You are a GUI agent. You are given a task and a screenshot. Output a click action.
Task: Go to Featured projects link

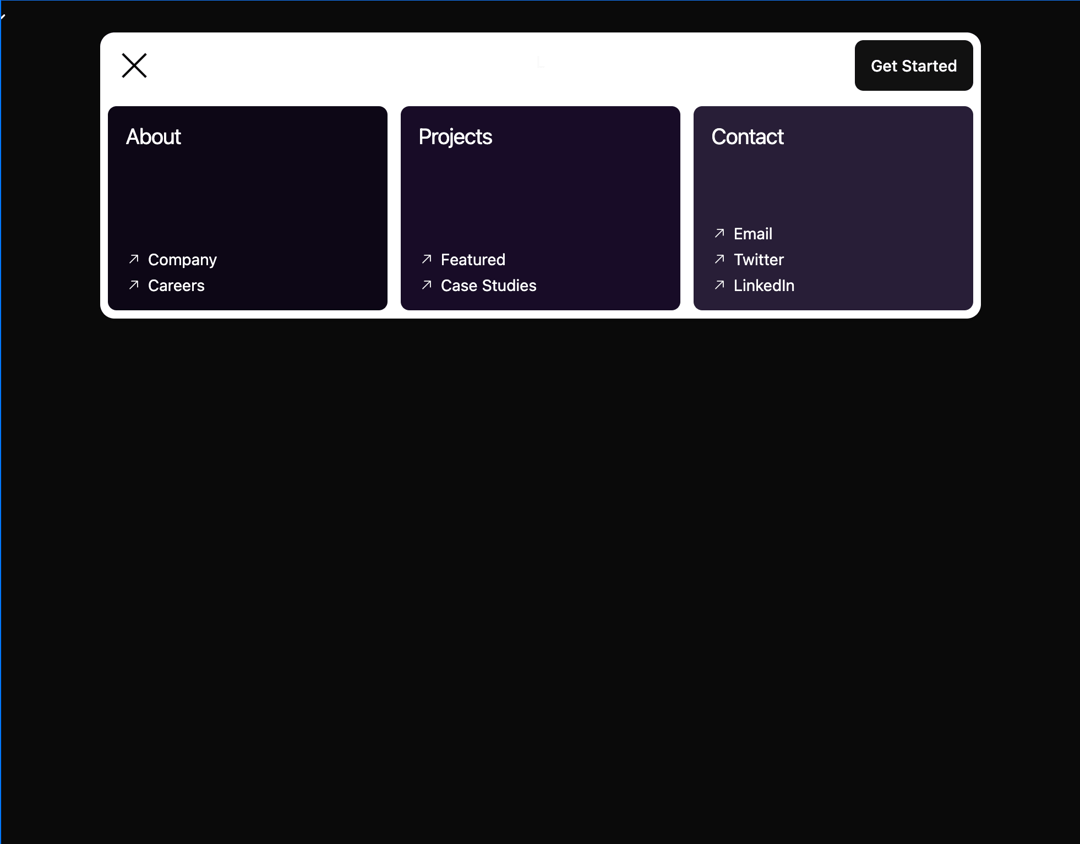(x=463, y=260)
